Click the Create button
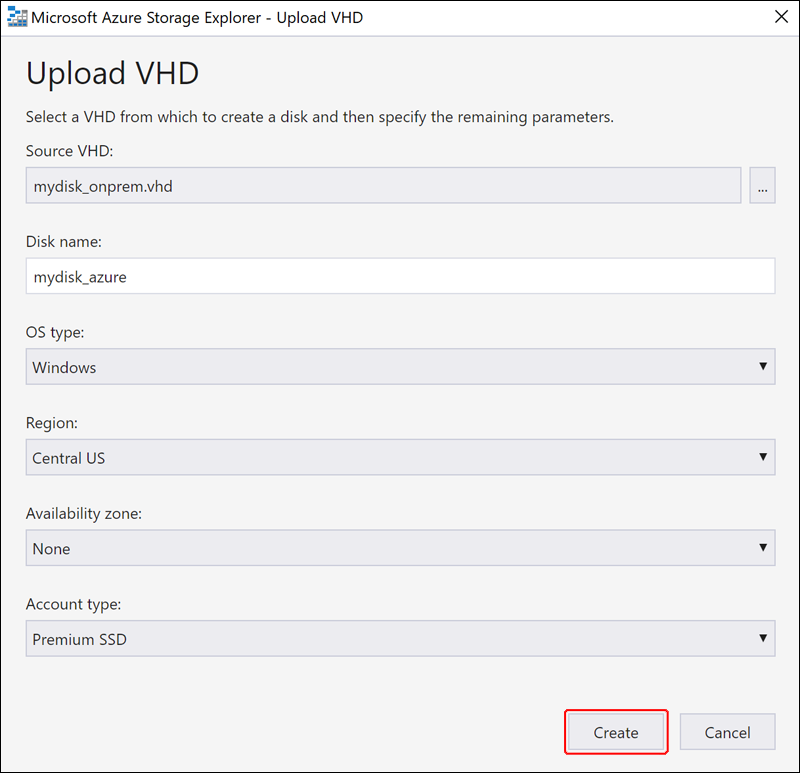This screenshot has height=773, width=800. 616,732
